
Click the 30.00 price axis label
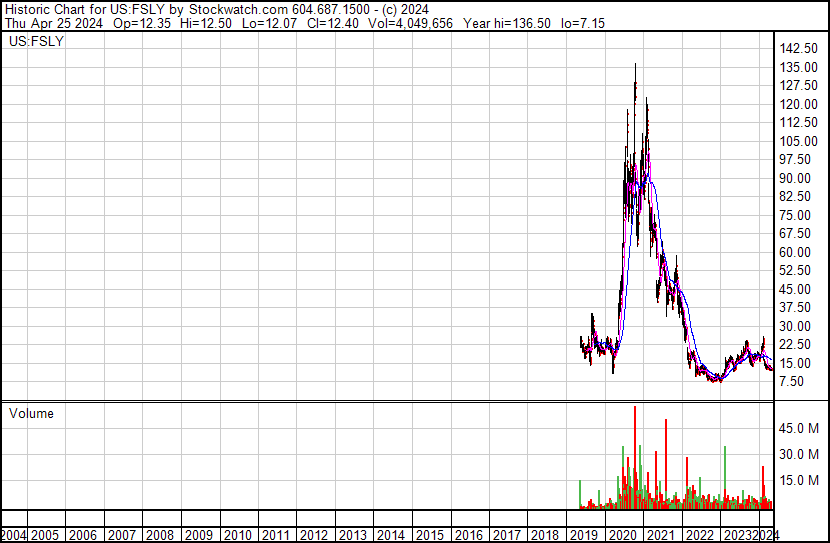coord(795,327)
